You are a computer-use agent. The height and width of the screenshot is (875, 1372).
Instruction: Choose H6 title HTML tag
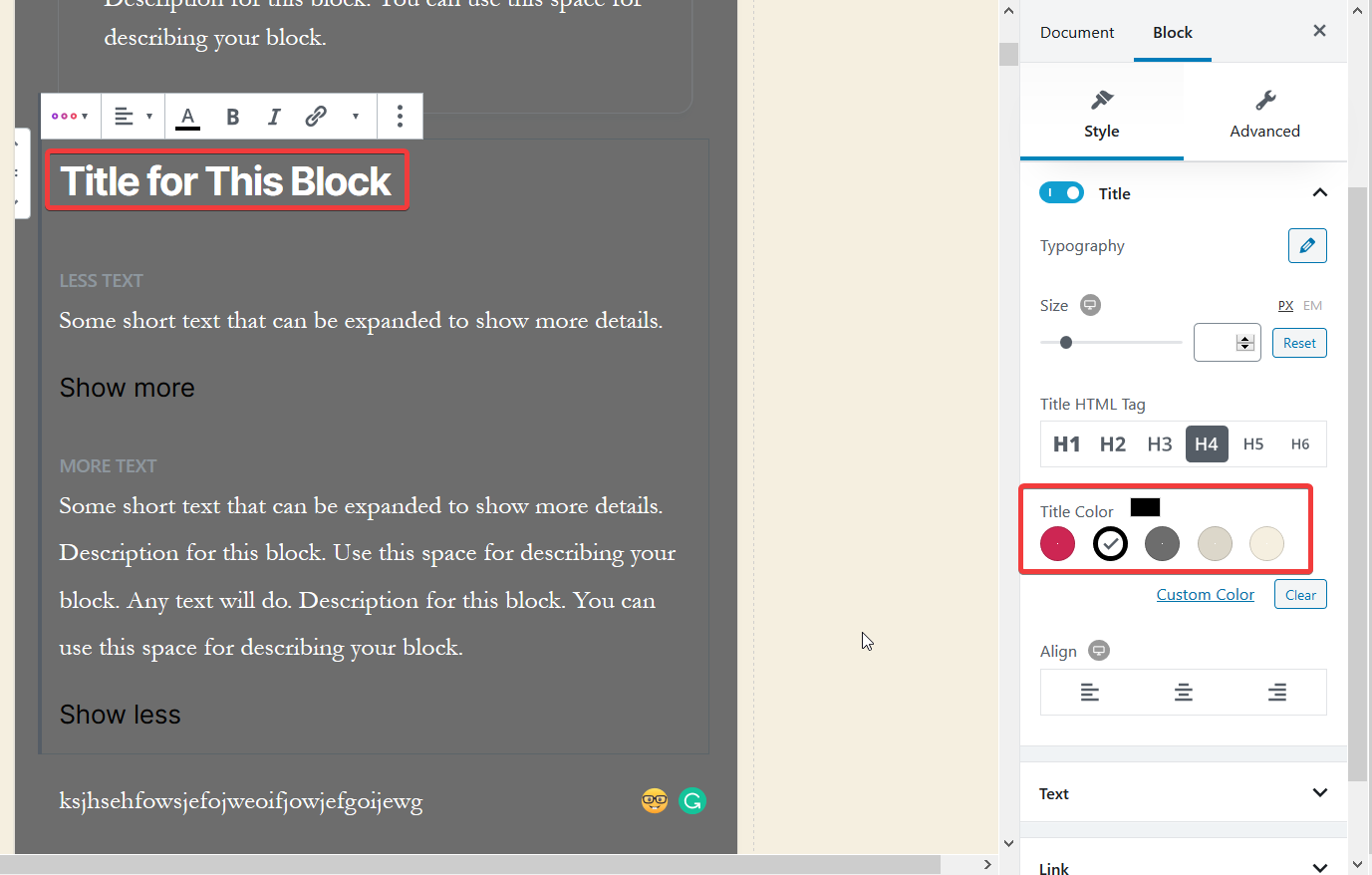[x=1300, y=444]
